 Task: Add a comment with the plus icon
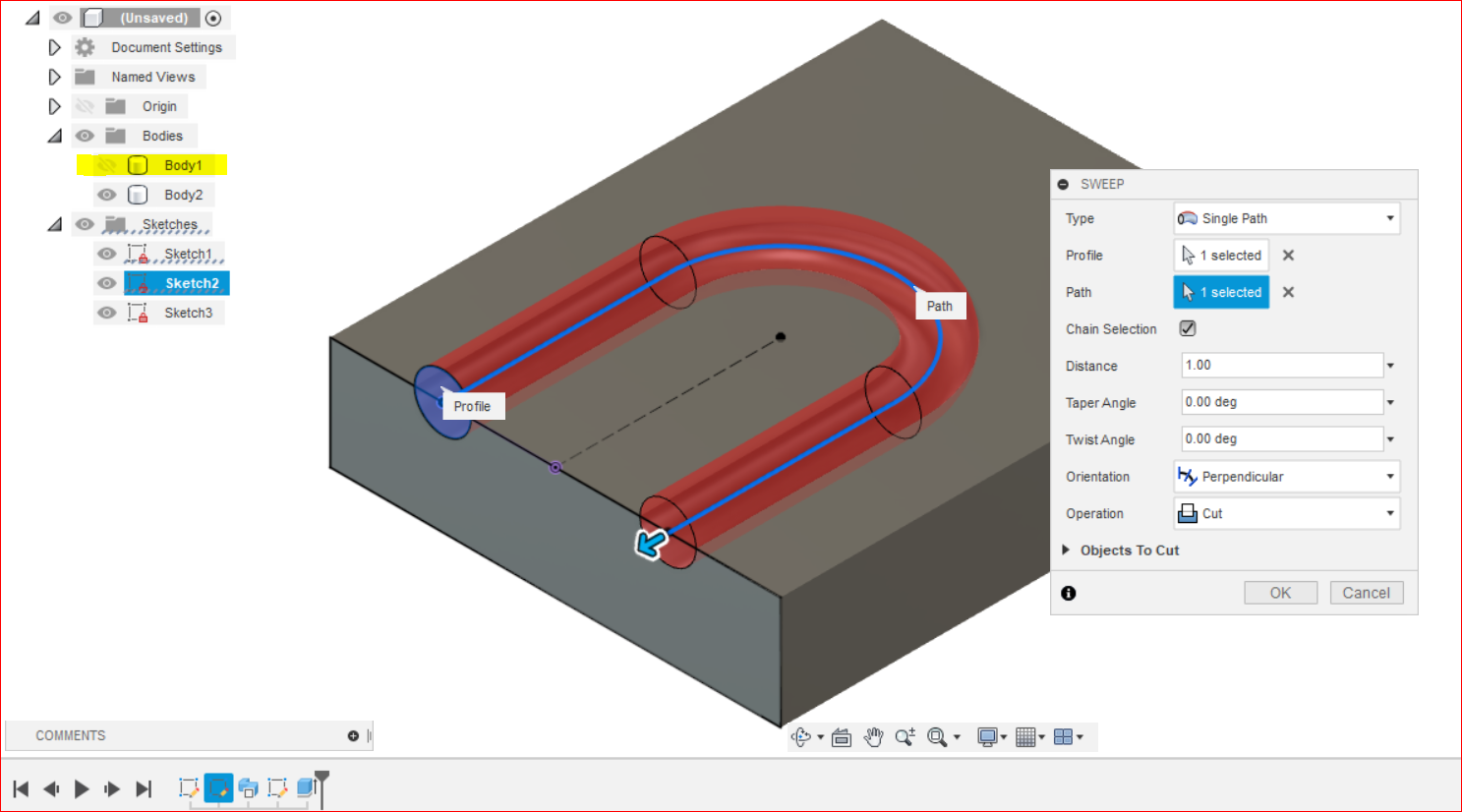tap(353, 736)
